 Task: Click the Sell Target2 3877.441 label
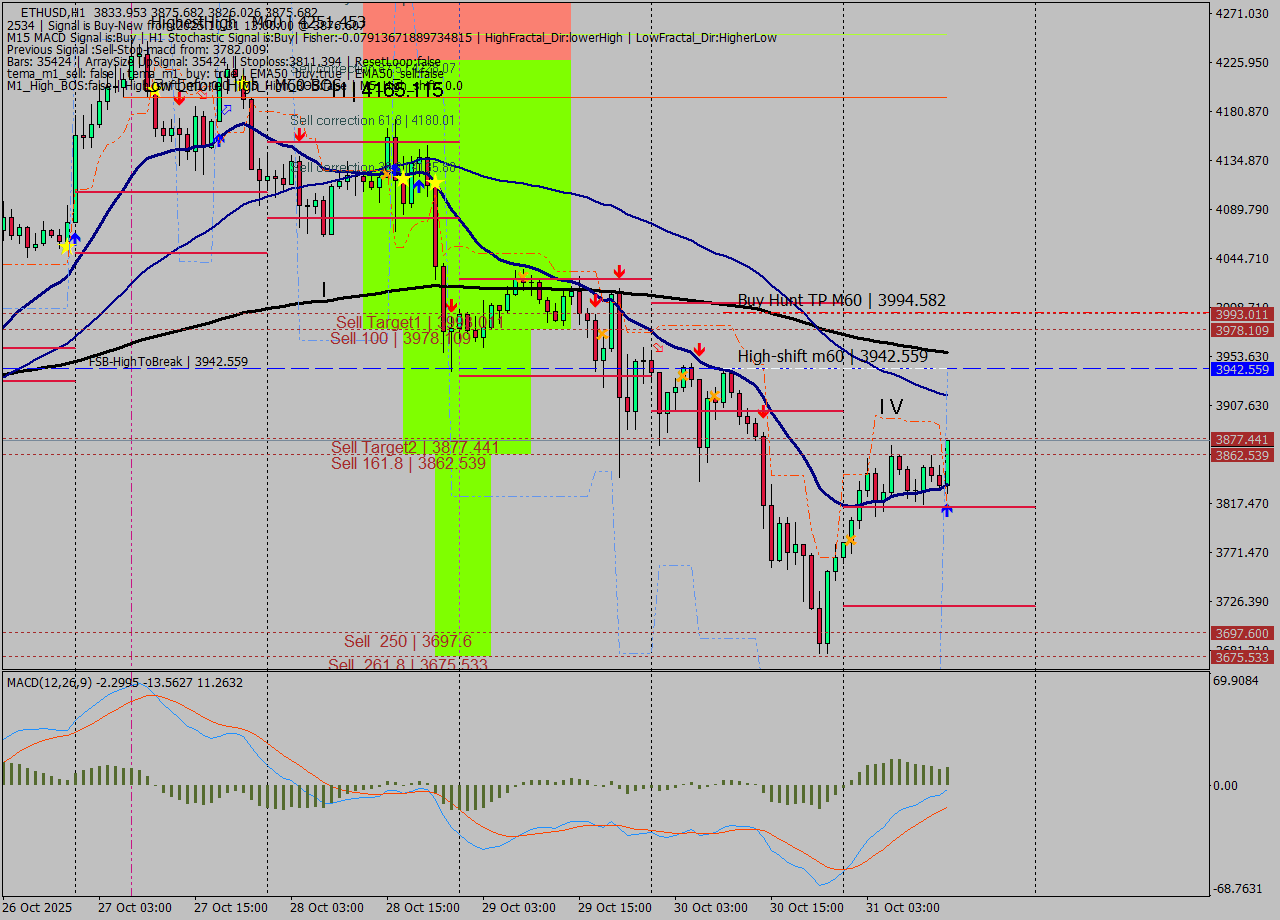pos(414,447)
